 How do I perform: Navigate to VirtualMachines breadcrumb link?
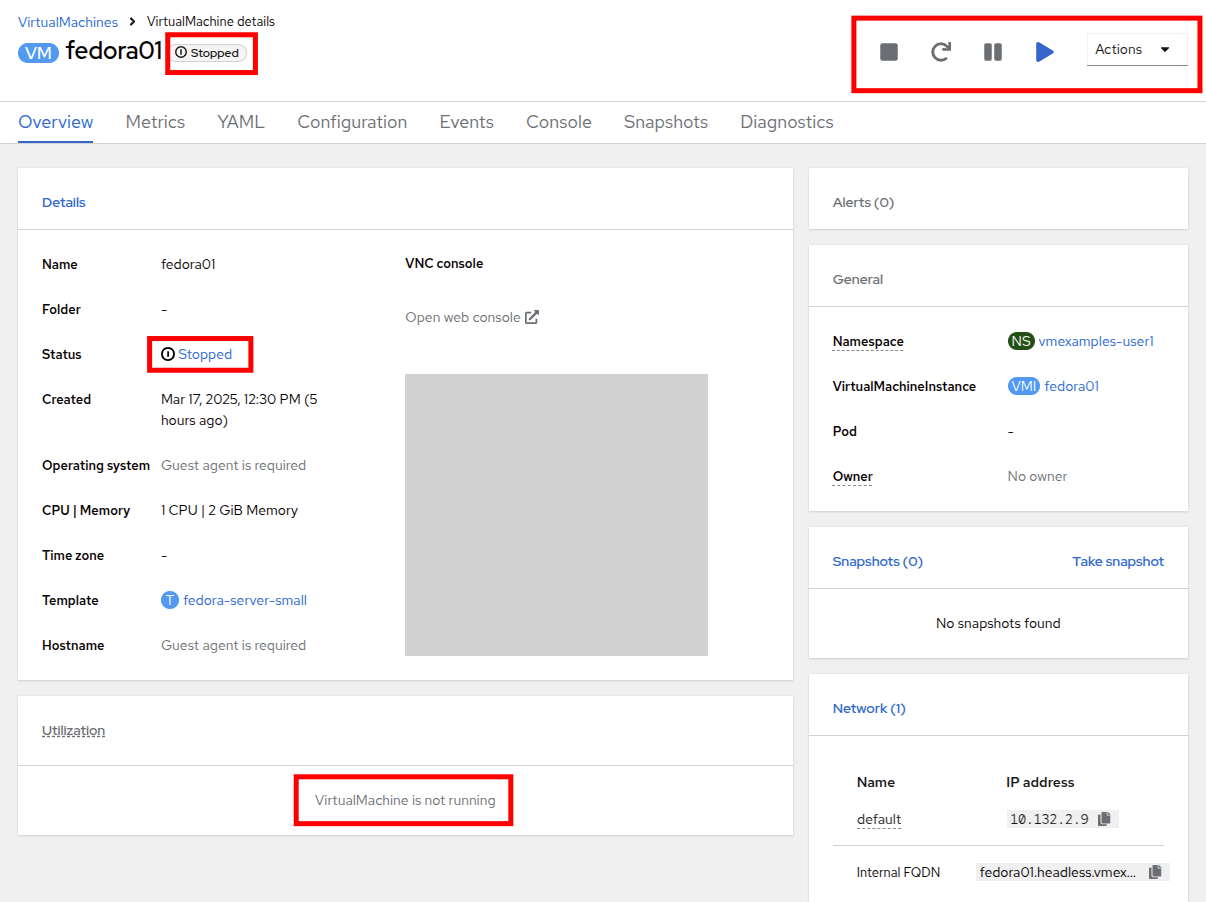coord(68,22)
